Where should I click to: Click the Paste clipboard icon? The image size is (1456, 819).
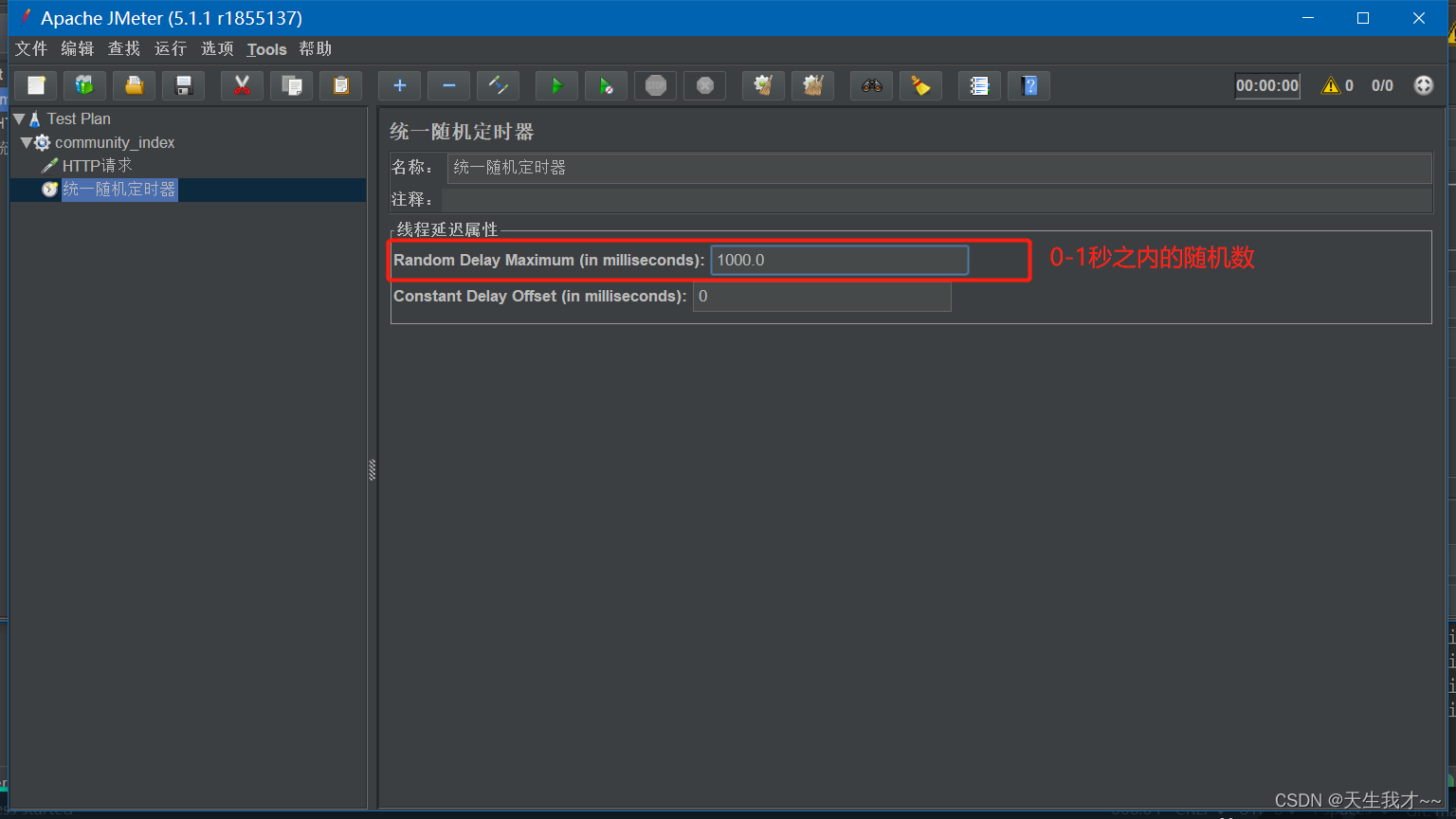click(x=340, y=86)
